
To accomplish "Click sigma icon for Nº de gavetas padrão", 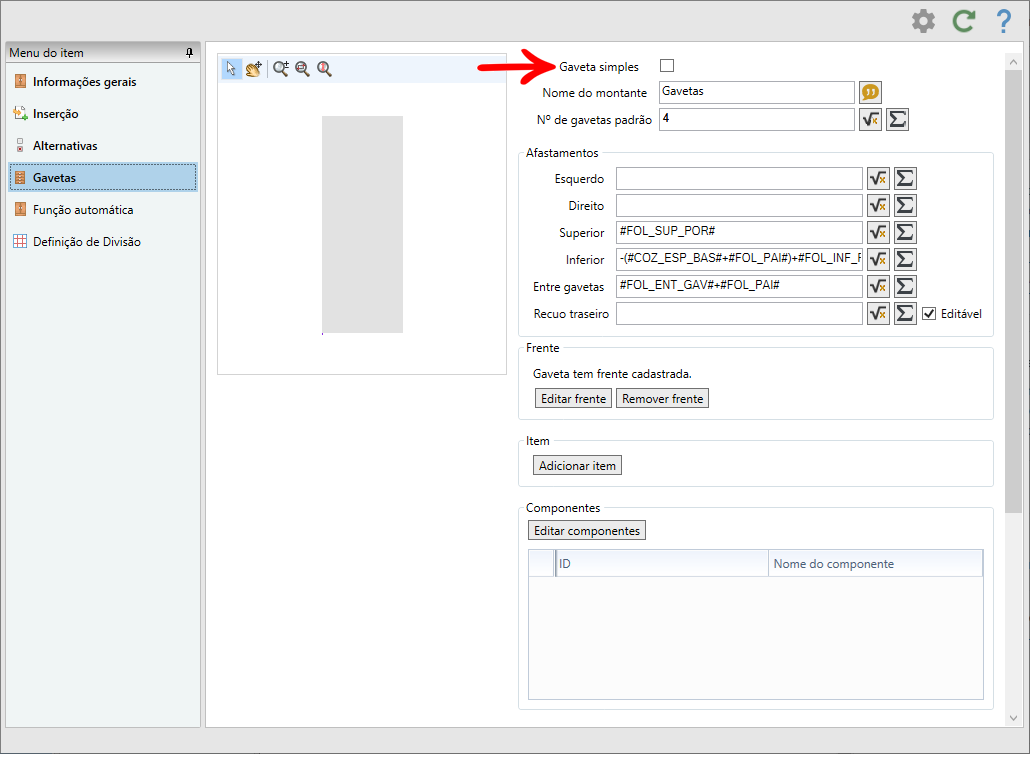I will click(898, 119).
